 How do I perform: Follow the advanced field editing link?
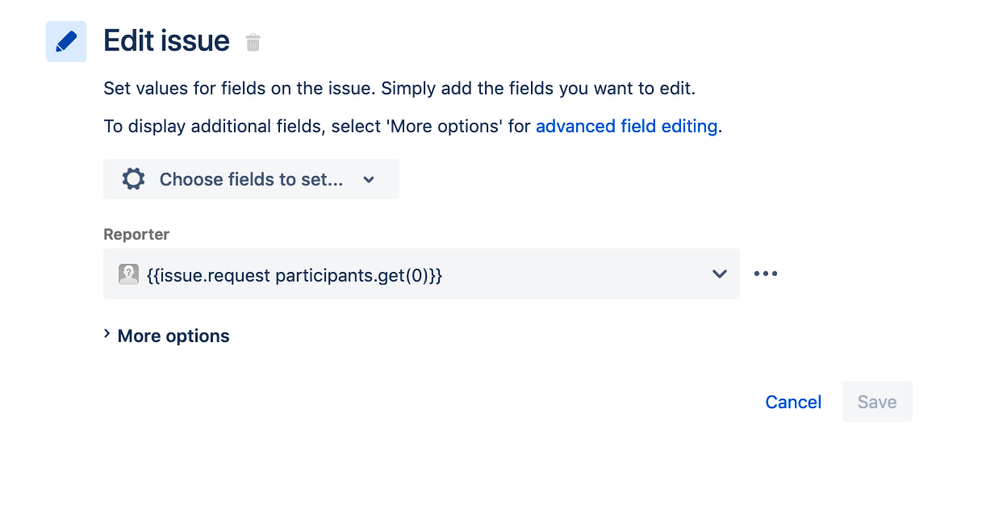[626, 126]
